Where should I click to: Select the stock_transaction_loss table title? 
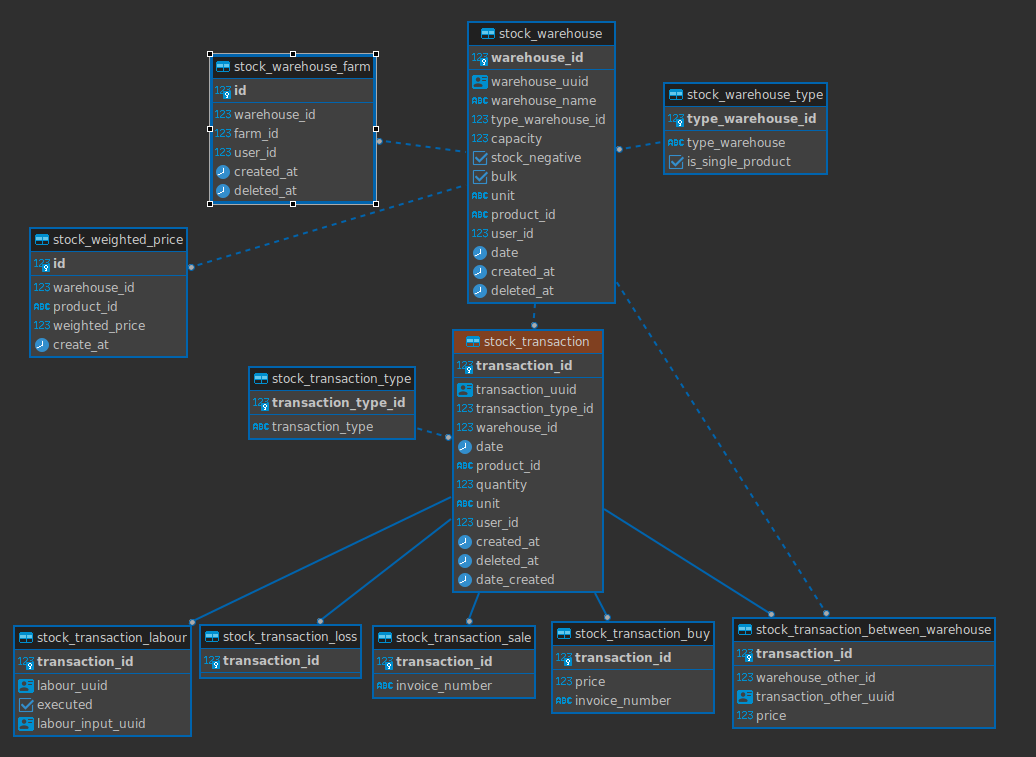point(289,637)
